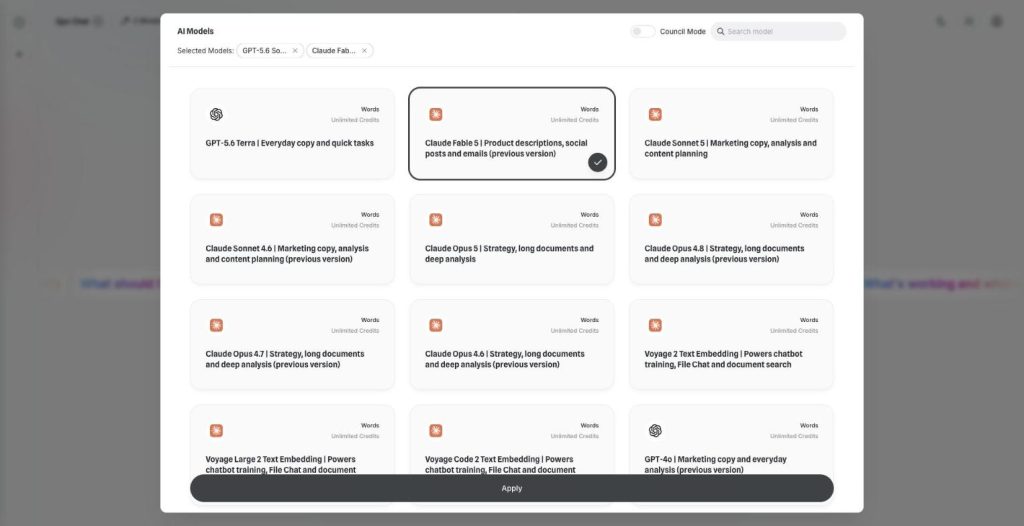Select Claude Opus 4.8 previous version model

click(x=731, y=239)
